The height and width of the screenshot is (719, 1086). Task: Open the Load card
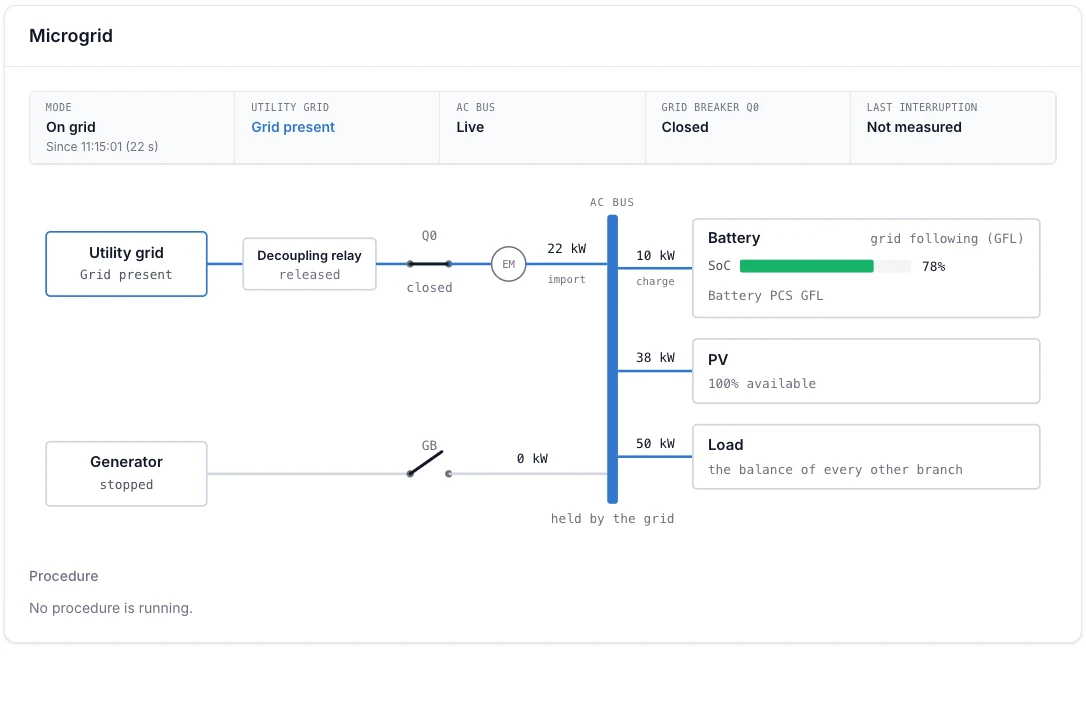866,456
